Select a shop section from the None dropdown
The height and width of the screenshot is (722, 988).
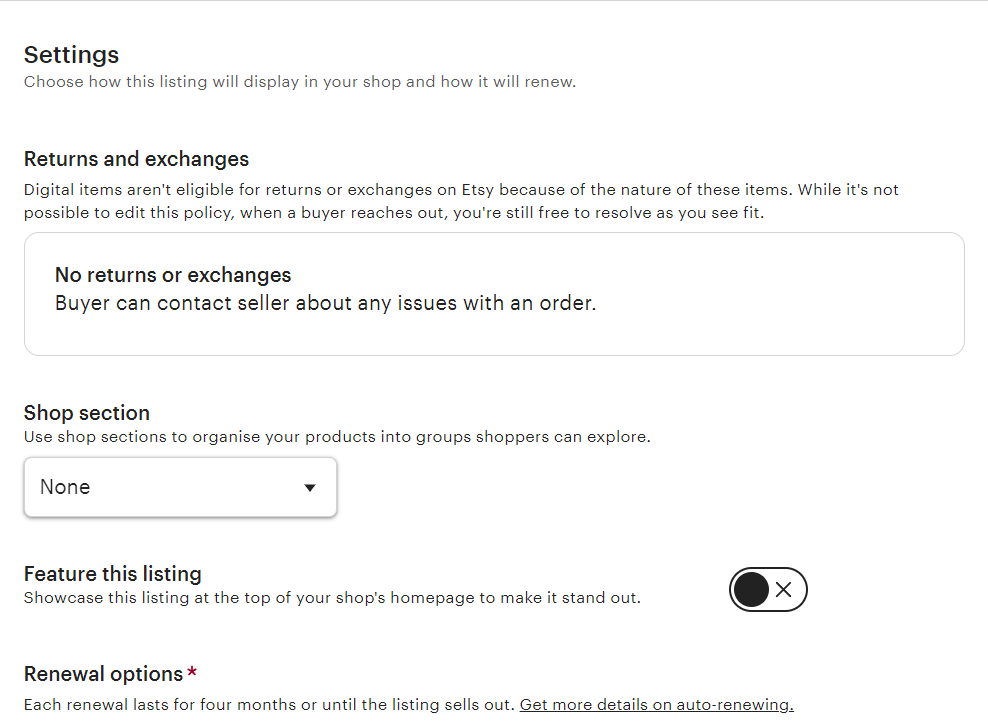(x=180, y=487)
